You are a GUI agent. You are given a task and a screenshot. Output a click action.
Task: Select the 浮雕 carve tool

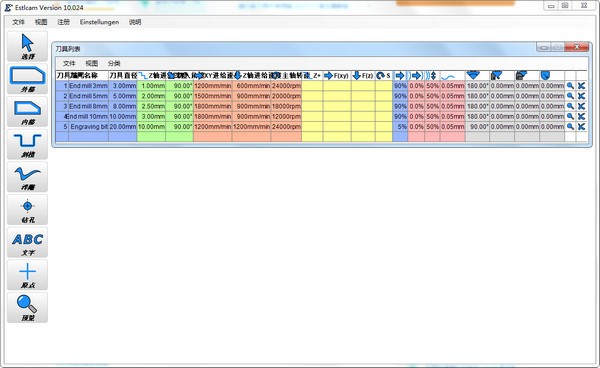tap(27, 177)
